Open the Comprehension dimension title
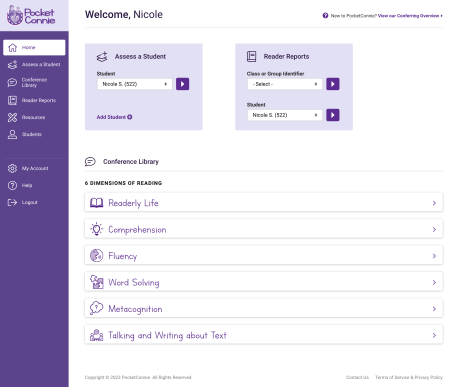Viewport: 459px width, 387px height. 137,230
